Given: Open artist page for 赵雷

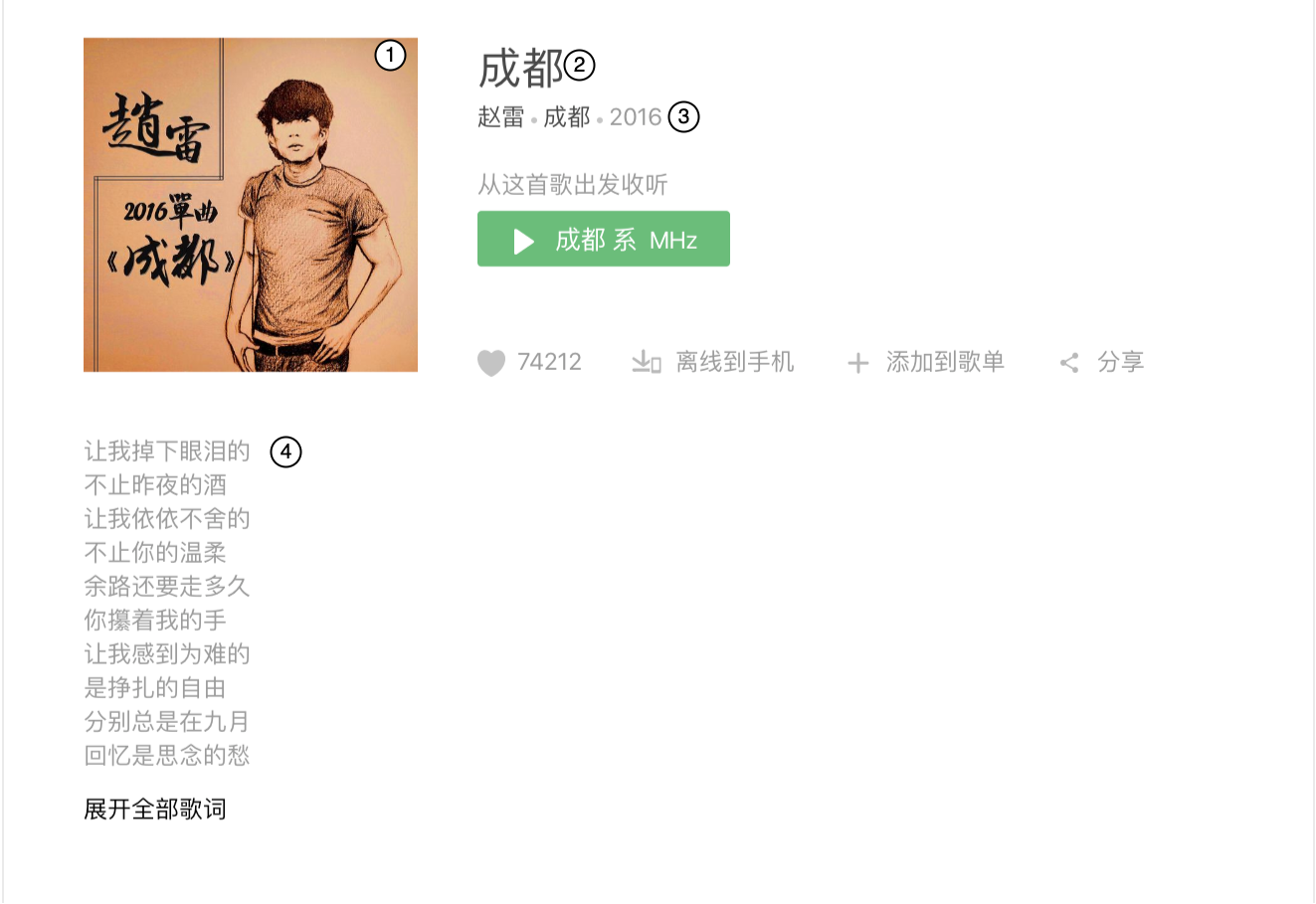Looking at the screenshot, I should (500, 117).
